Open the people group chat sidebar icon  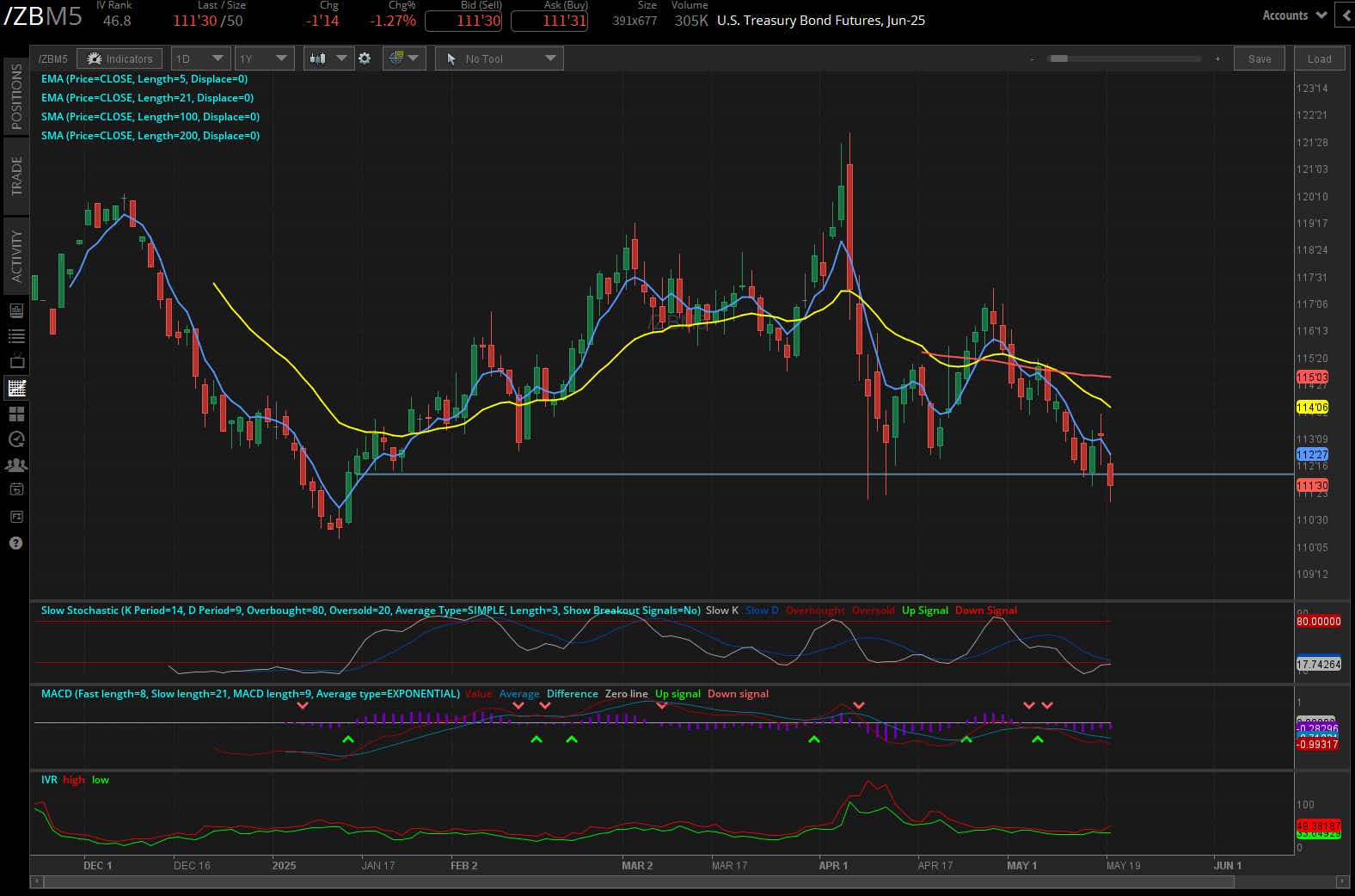pos(16,465)
